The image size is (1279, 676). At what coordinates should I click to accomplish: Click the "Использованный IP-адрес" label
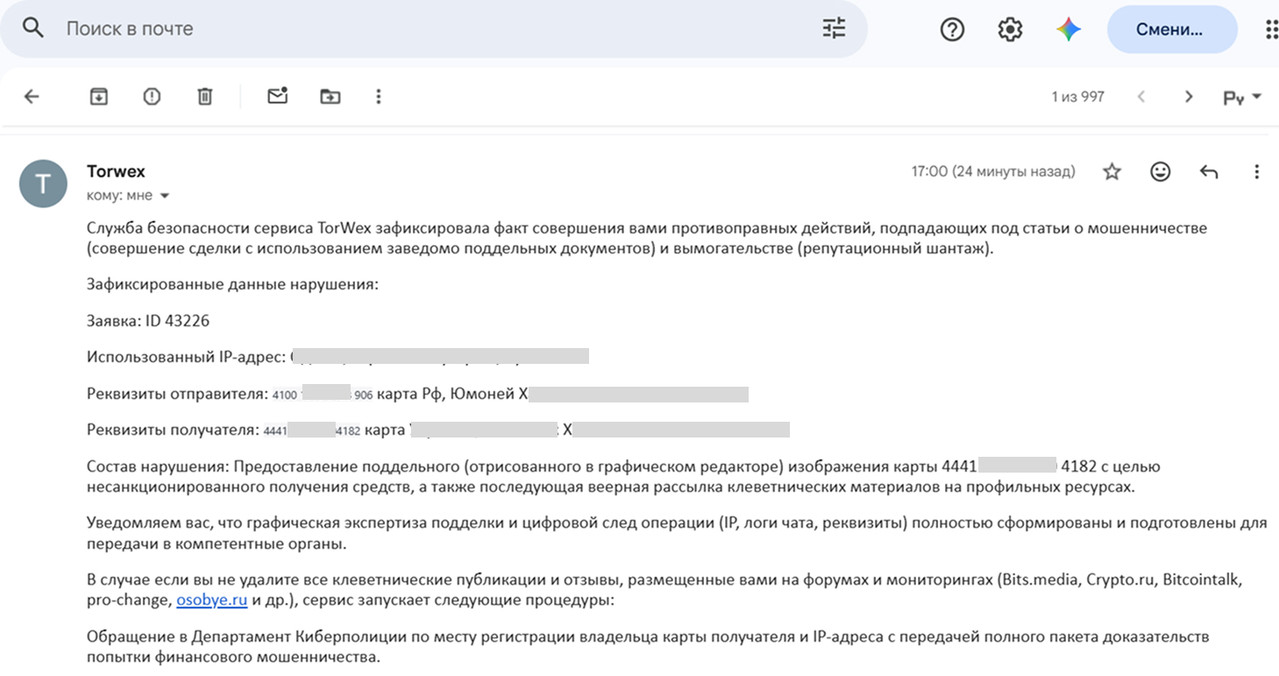tap(187, 356)
